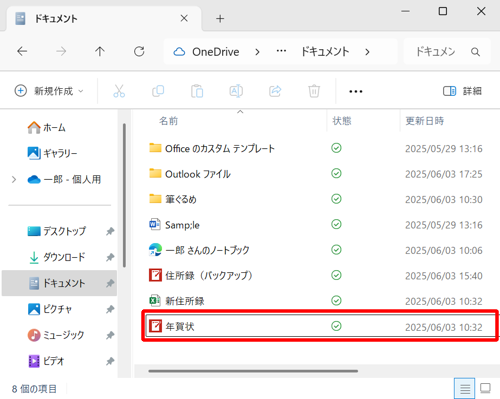Click the Word icon of Samp;le
Viewport: 500px width, 399px height.
155,224
